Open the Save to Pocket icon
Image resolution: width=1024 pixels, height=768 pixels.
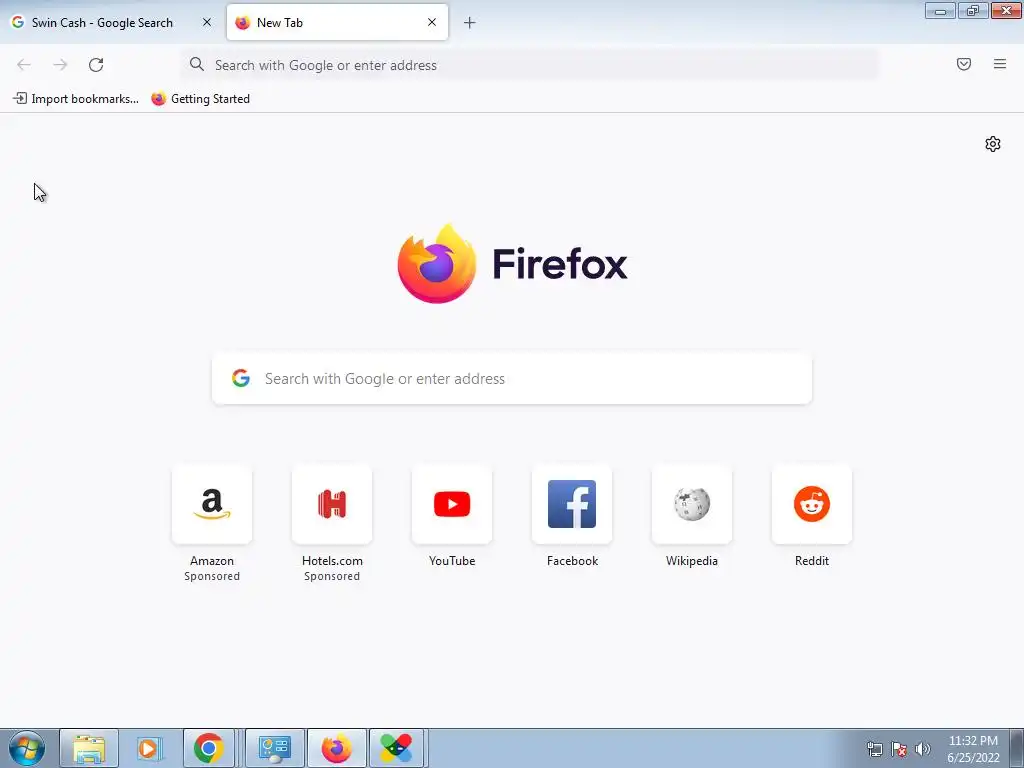[964, 64]
